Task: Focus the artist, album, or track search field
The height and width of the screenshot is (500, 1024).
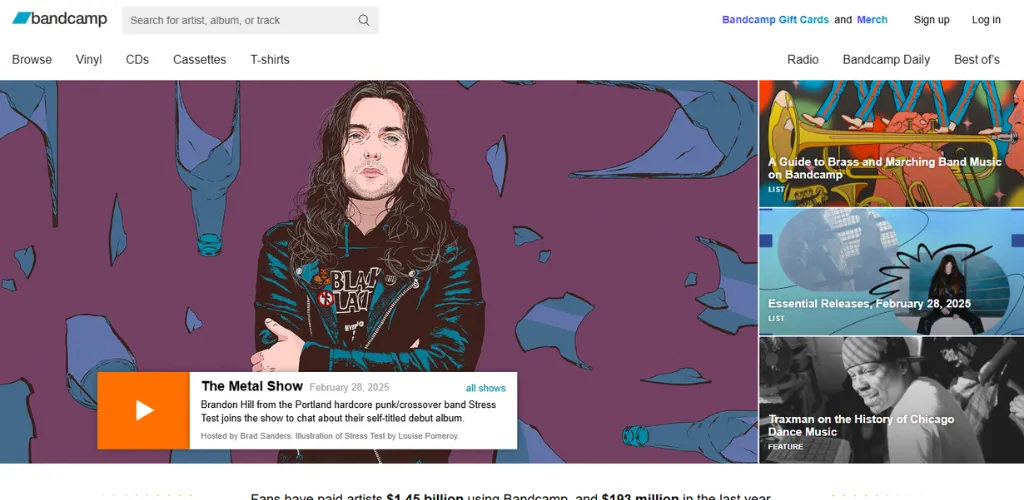Action: point(250,20)
